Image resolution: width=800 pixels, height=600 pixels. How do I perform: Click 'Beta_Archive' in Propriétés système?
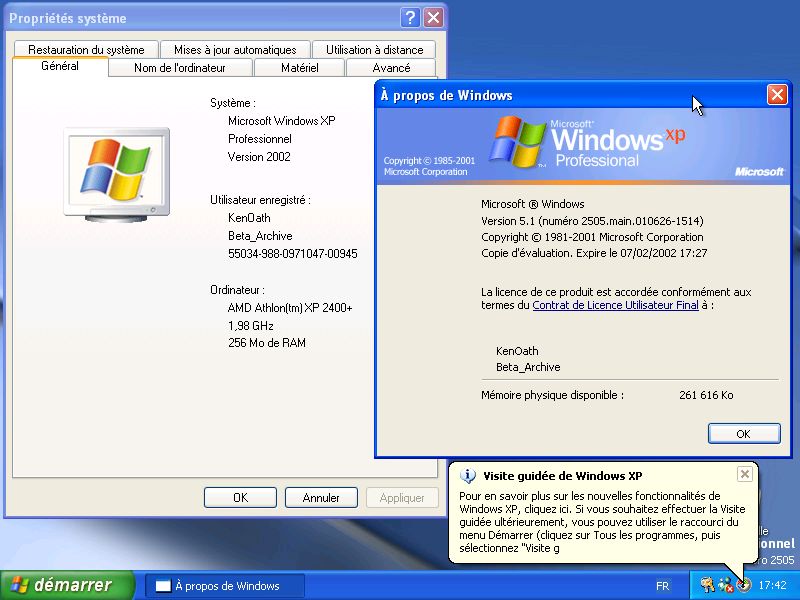(260, 236)
